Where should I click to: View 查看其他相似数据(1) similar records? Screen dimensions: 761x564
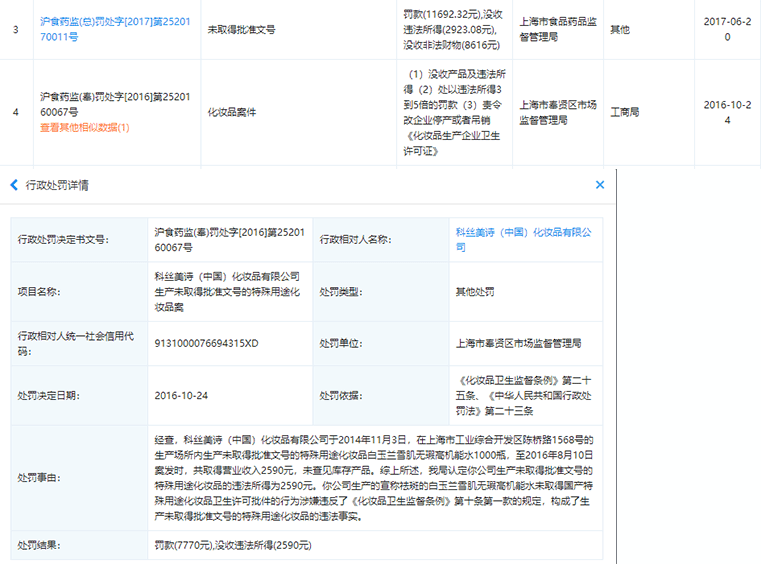pos(85,127)
